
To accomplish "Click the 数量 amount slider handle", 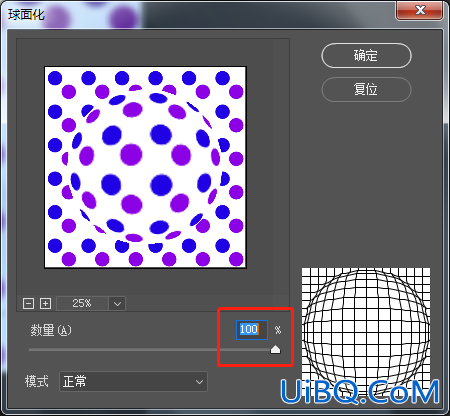I will 275,349.
